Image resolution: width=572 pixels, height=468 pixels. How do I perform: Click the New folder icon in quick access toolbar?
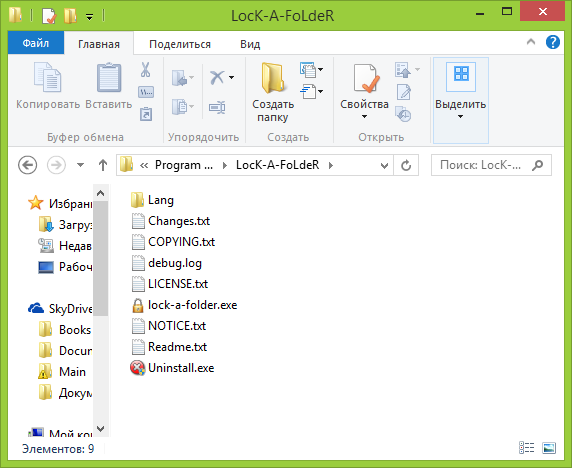pos(70,16)
